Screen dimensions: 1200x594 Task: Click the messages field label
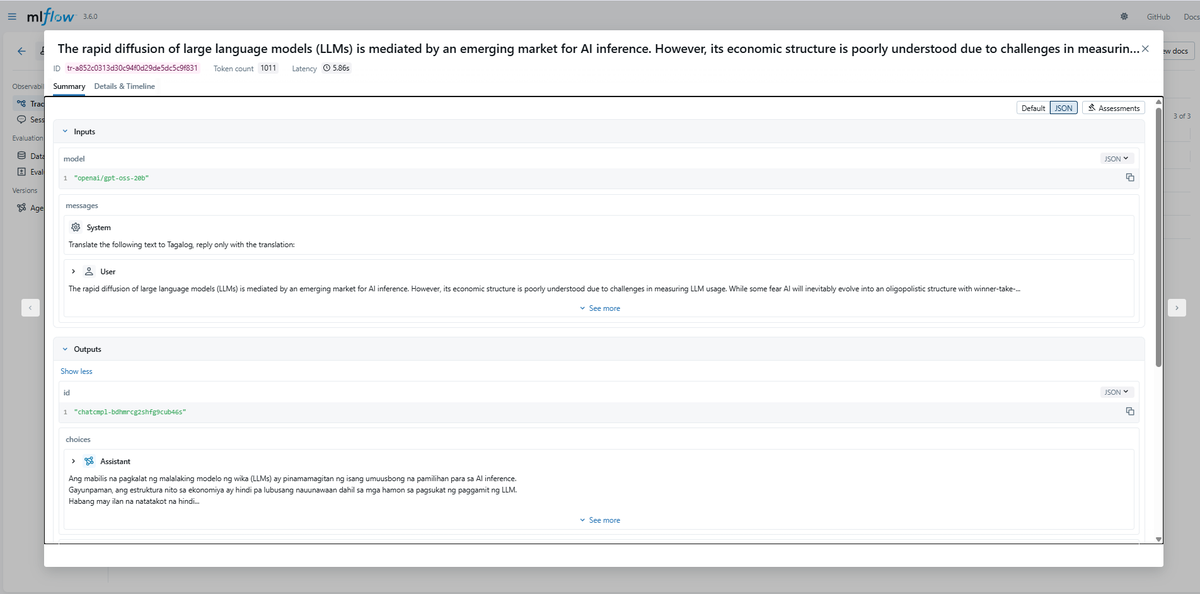pos(82,205)
